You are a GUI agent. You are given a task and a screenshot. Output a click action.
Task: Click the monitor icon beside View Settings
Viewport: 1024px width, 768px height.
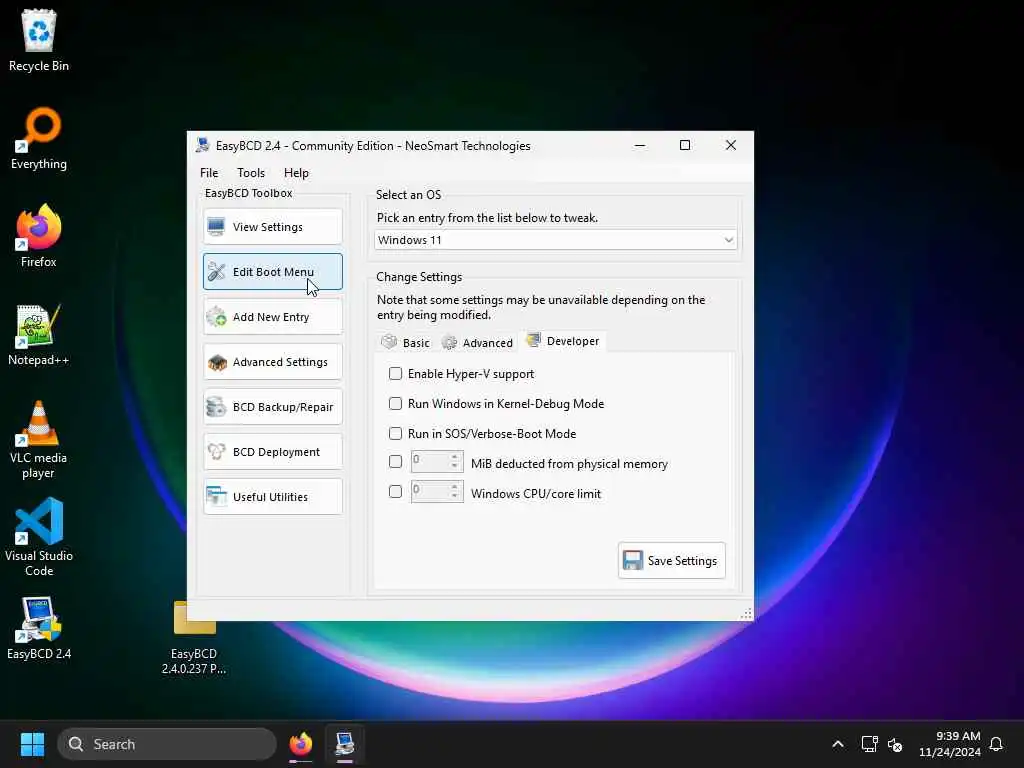[x=216, y=227]
